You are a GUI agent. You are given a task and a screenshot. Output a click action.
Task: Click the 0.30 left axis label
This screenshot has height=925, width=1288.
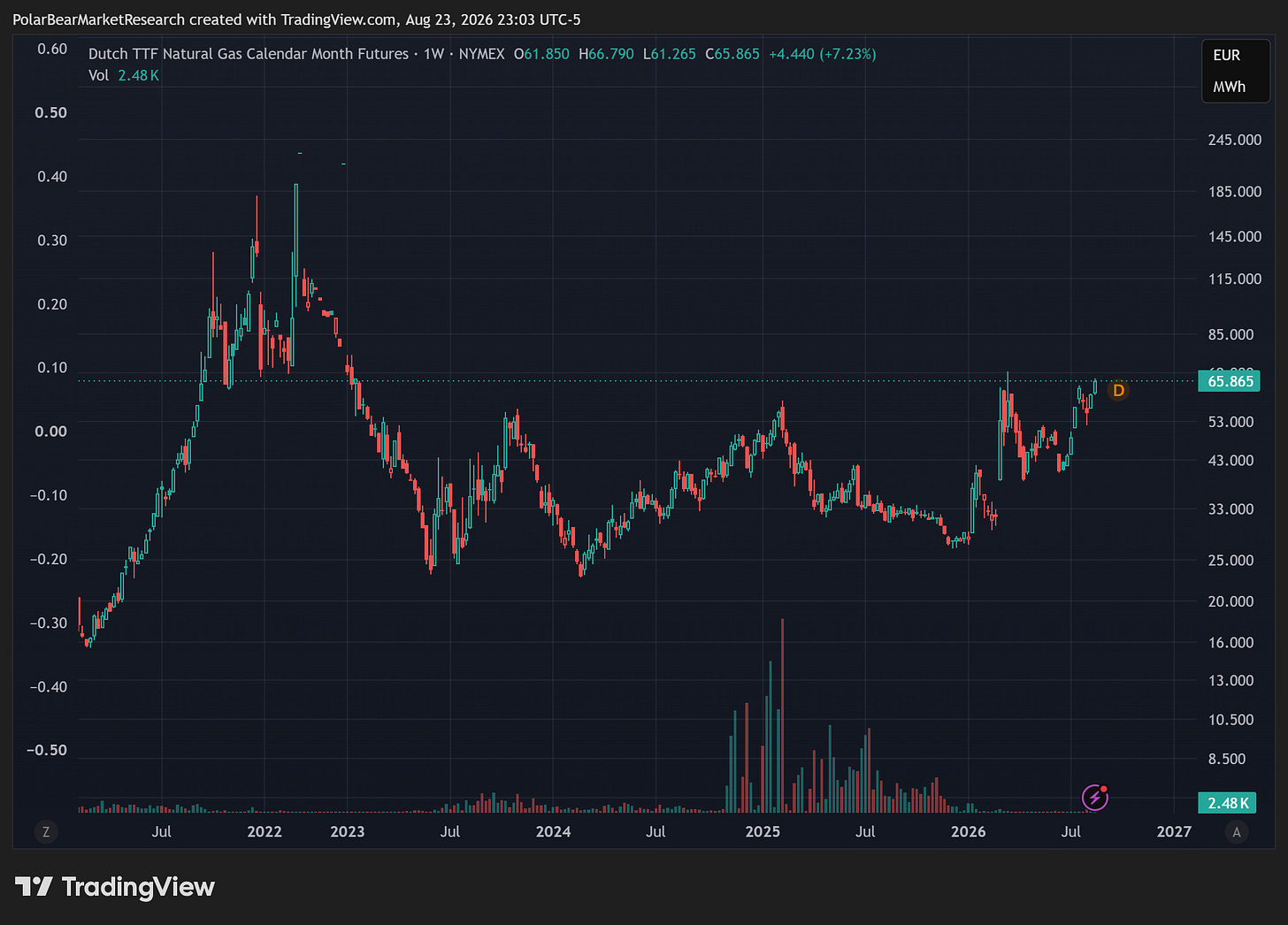(x=52, y=240)
